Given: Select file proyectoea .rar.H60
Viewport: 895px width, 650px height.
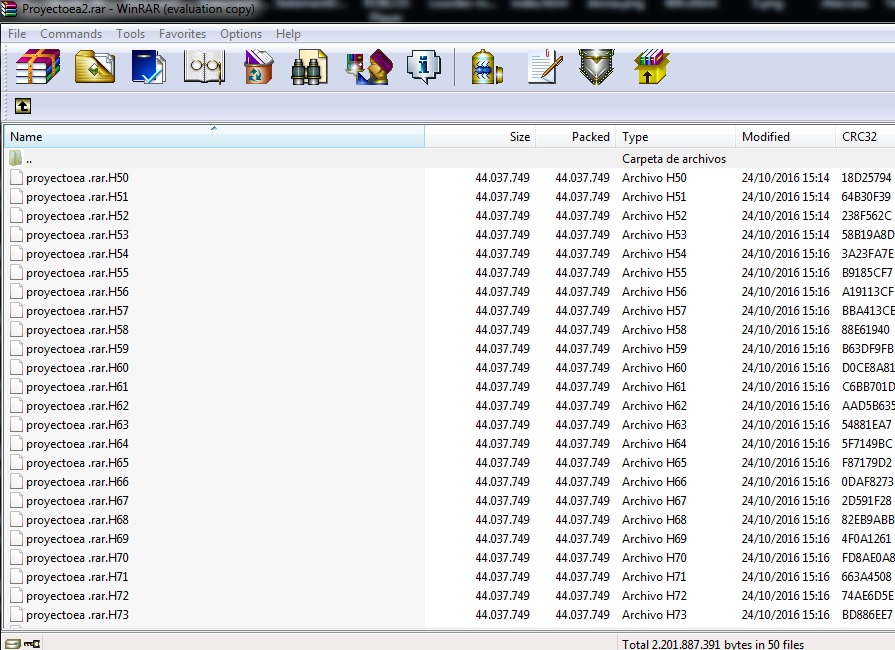Looking at the screenshot, I should tap(77, 368).
